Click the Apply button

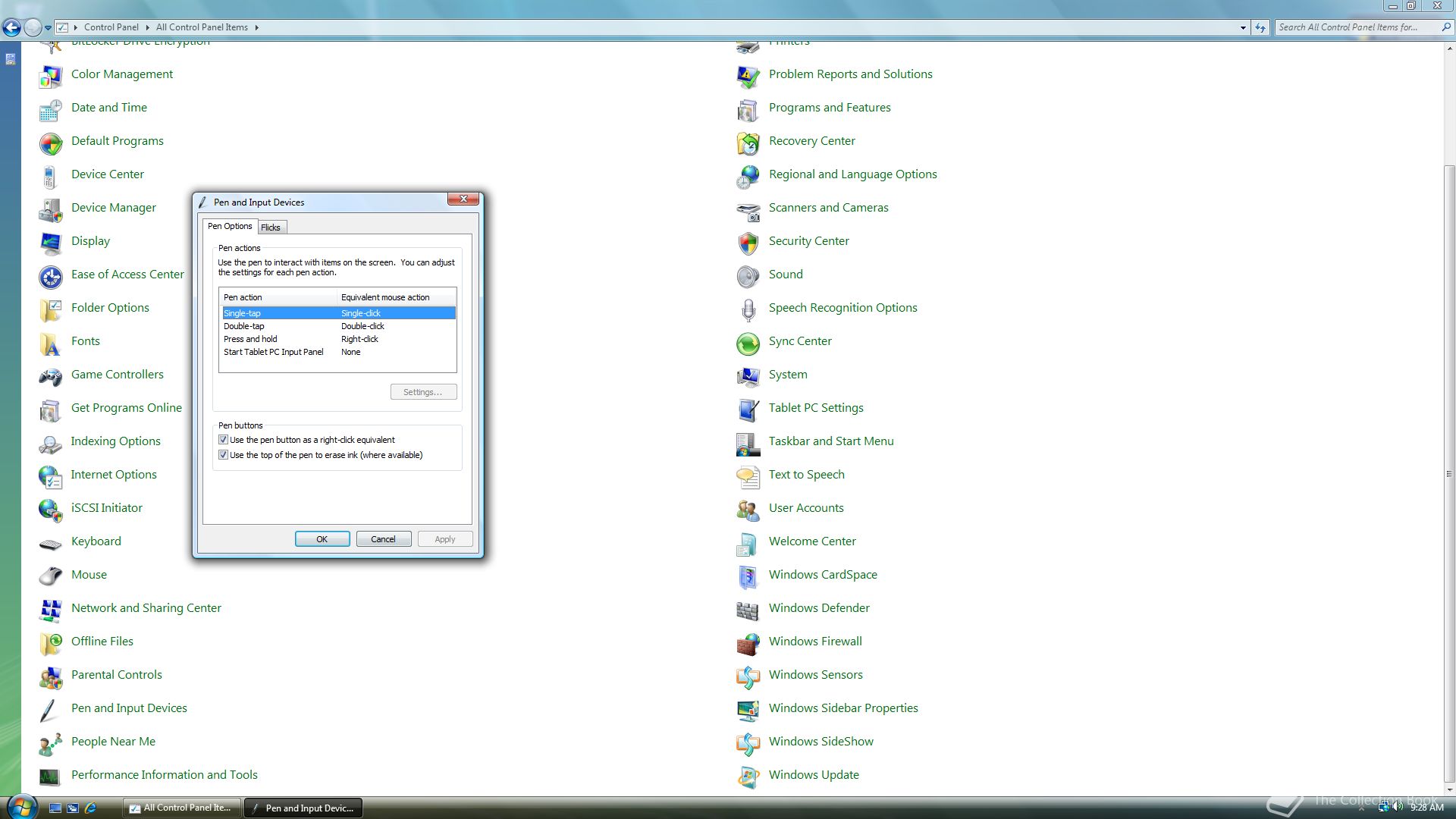(x=445, y=539)
